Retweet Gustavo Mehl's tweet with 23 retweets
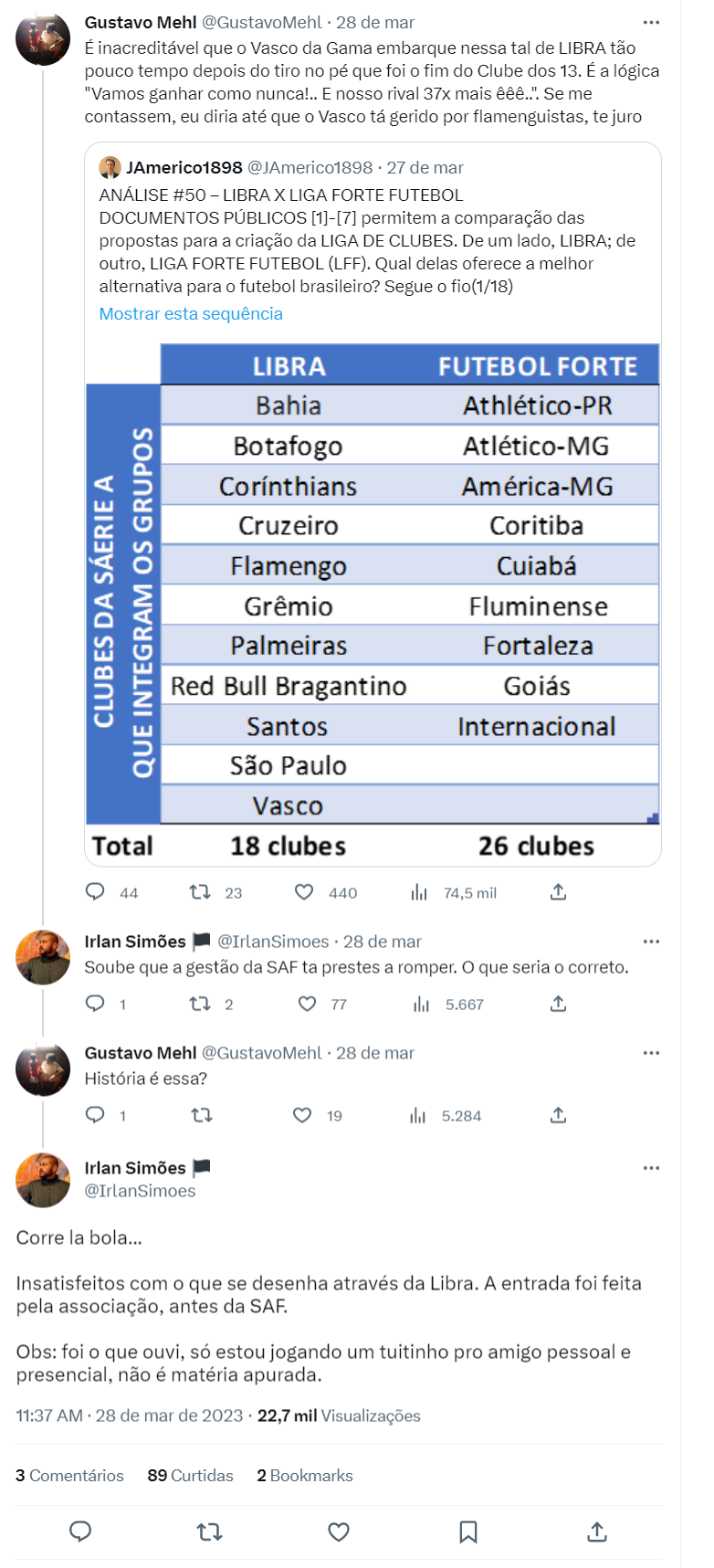The width and height of the screenshot is (714, 1568). [200, 892]
